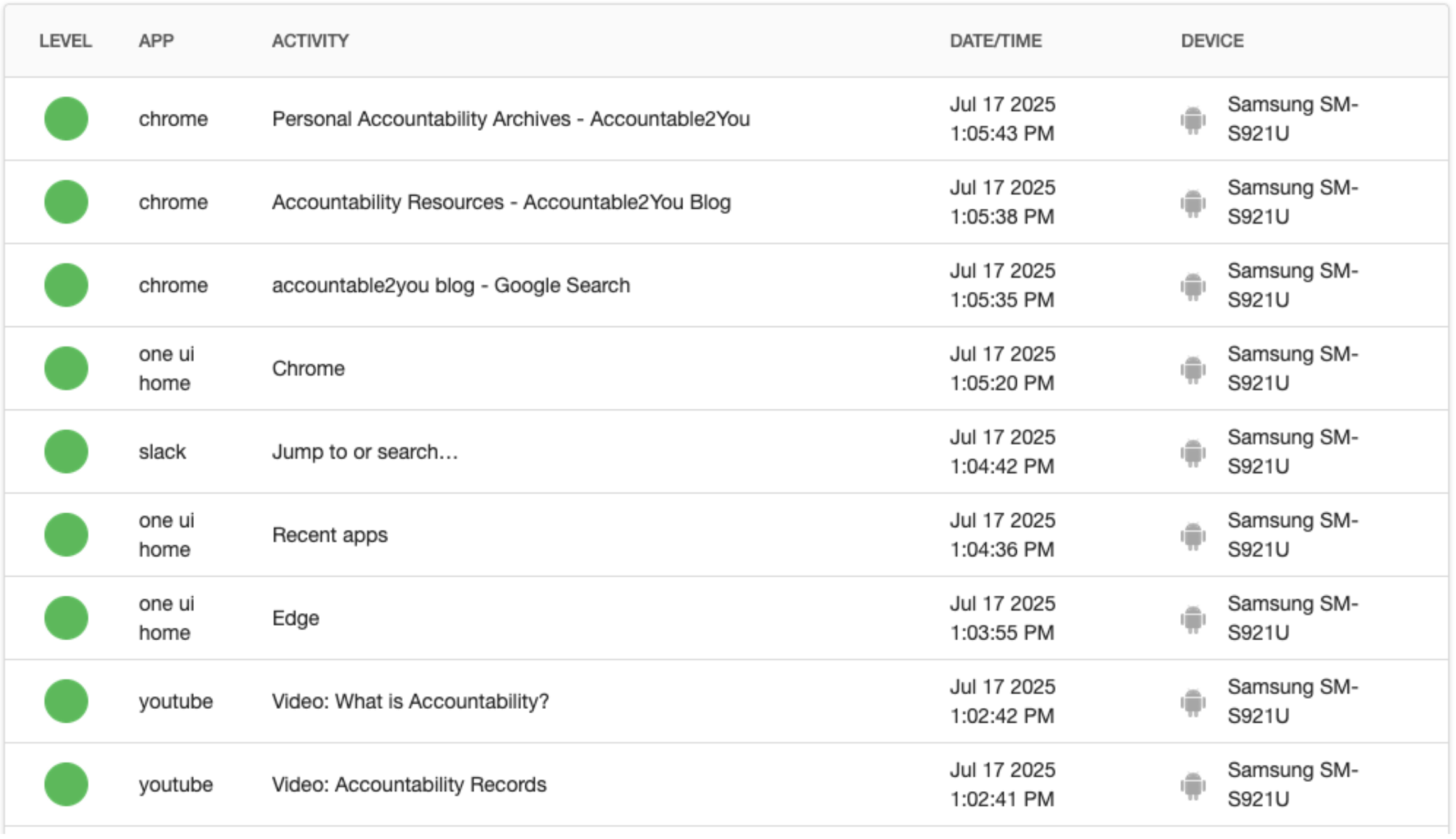Image resolution: width=1456 pixels, height=839 pixels.
Task: Click Android device icon in the 1:05:43 PM row
Action: coord(1193,120)
